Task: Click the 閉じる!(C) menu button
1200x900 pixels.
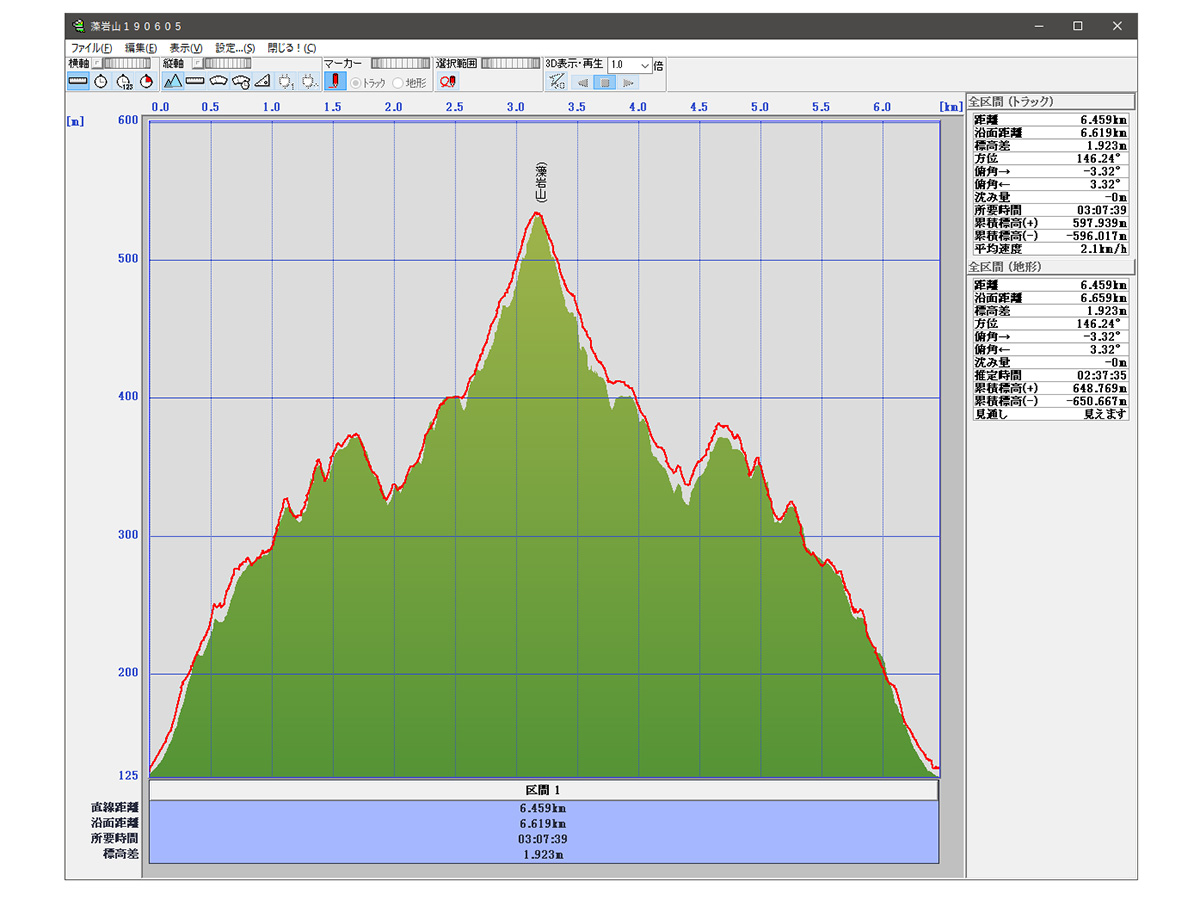Action: (x=291, y=48)
